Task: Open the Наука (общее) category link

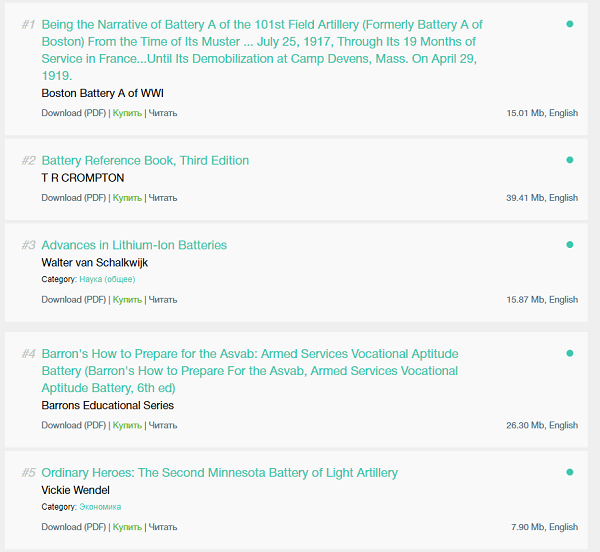Action: click(x=107, y=280)
